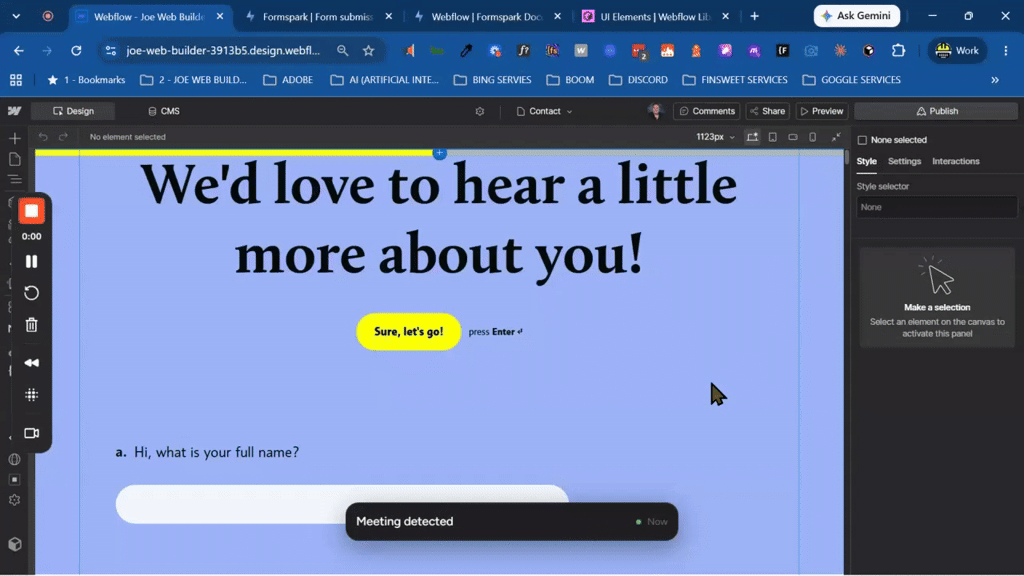Image resolution: width=1024 pixels, height=576 pixels.
Task: Bookmark this page with star icon
Action: (x=368, y=50)
